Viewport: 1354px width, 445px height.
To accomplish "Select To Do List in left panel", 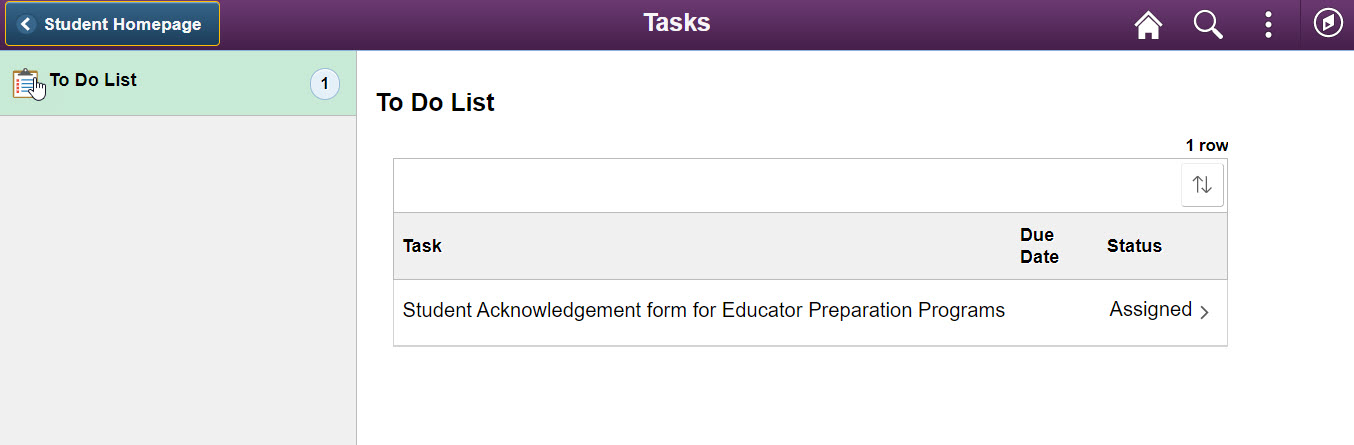I will coord(93,80).
